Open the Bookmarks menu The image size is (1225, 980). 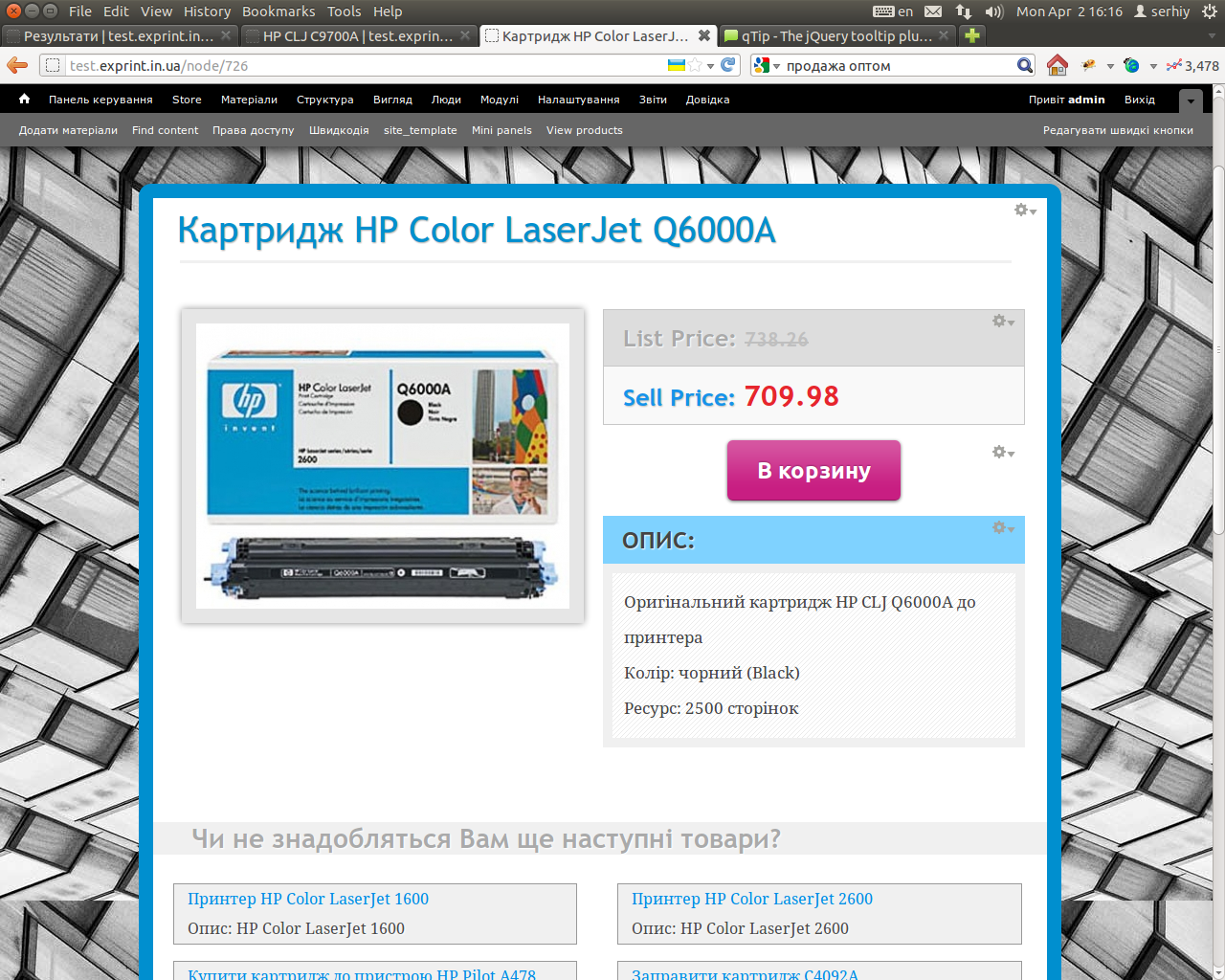[x=278, y=11]
